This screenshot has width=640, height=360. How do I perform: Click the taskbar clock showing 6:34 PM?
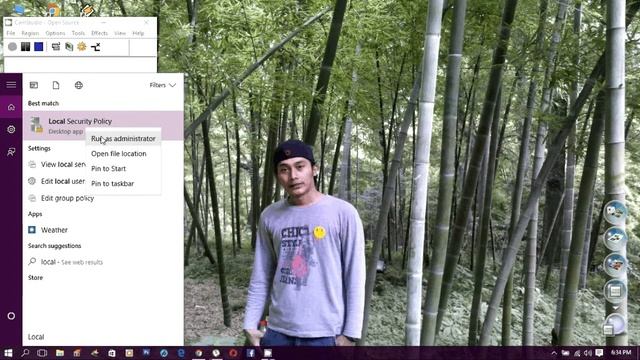622,352
